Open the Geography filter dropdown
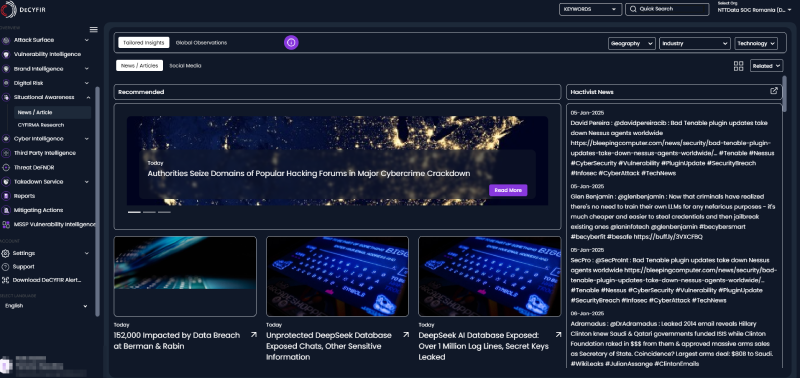 click(x=632, y=43)
